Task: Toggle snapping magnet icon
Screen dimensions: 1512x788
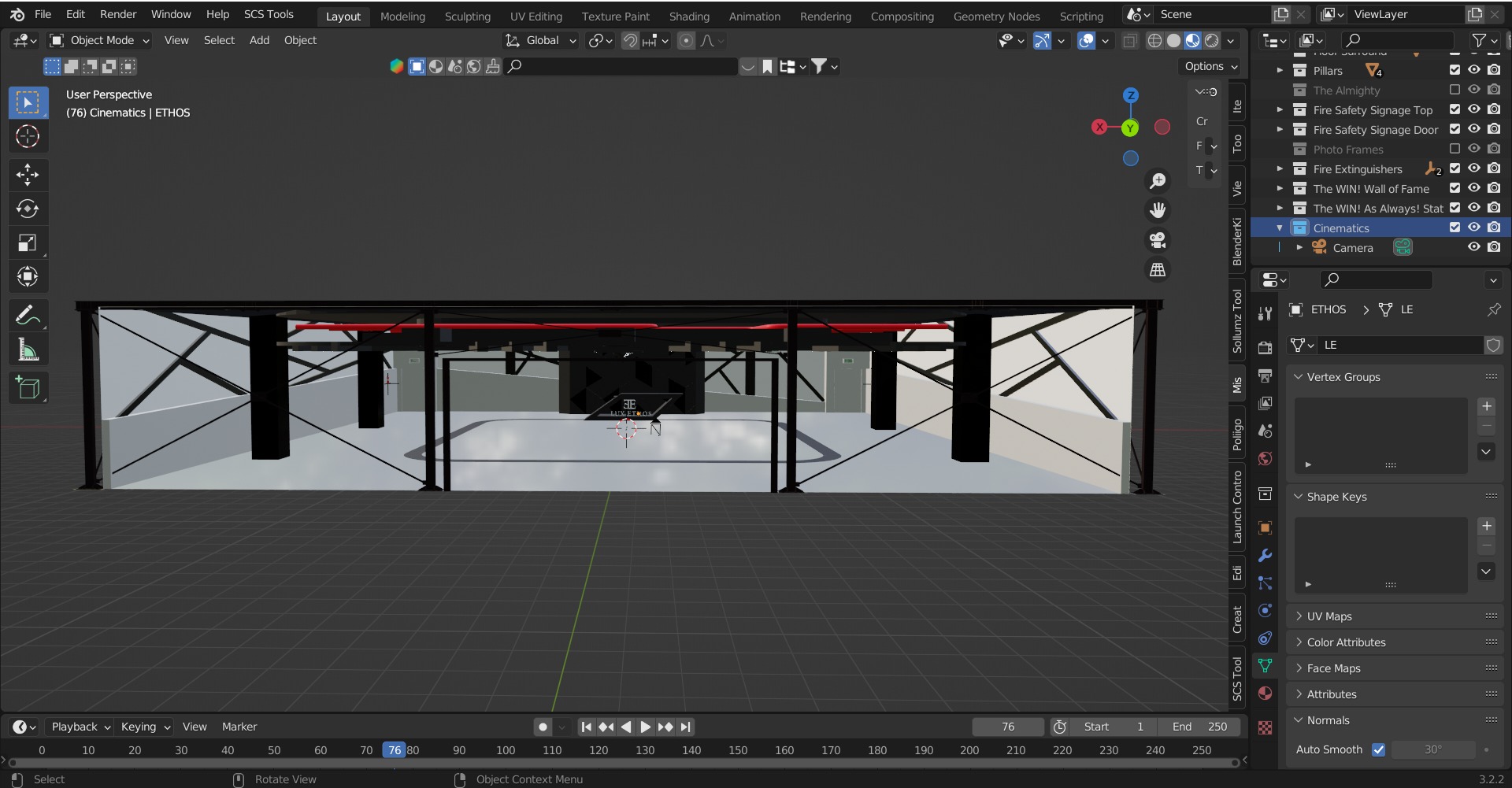Action: [x=630, y=41]
